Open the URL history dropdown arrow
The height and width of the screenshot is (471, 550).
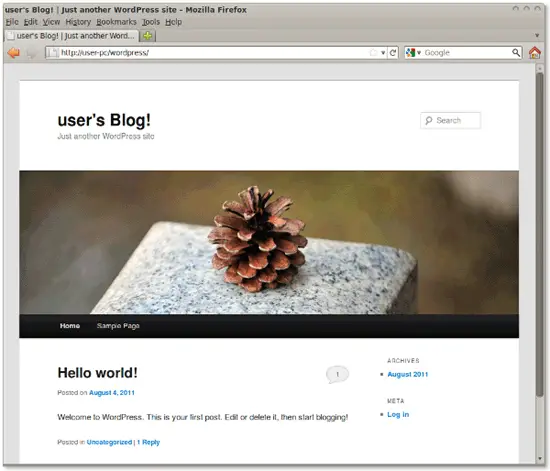[x=383, y=53]
